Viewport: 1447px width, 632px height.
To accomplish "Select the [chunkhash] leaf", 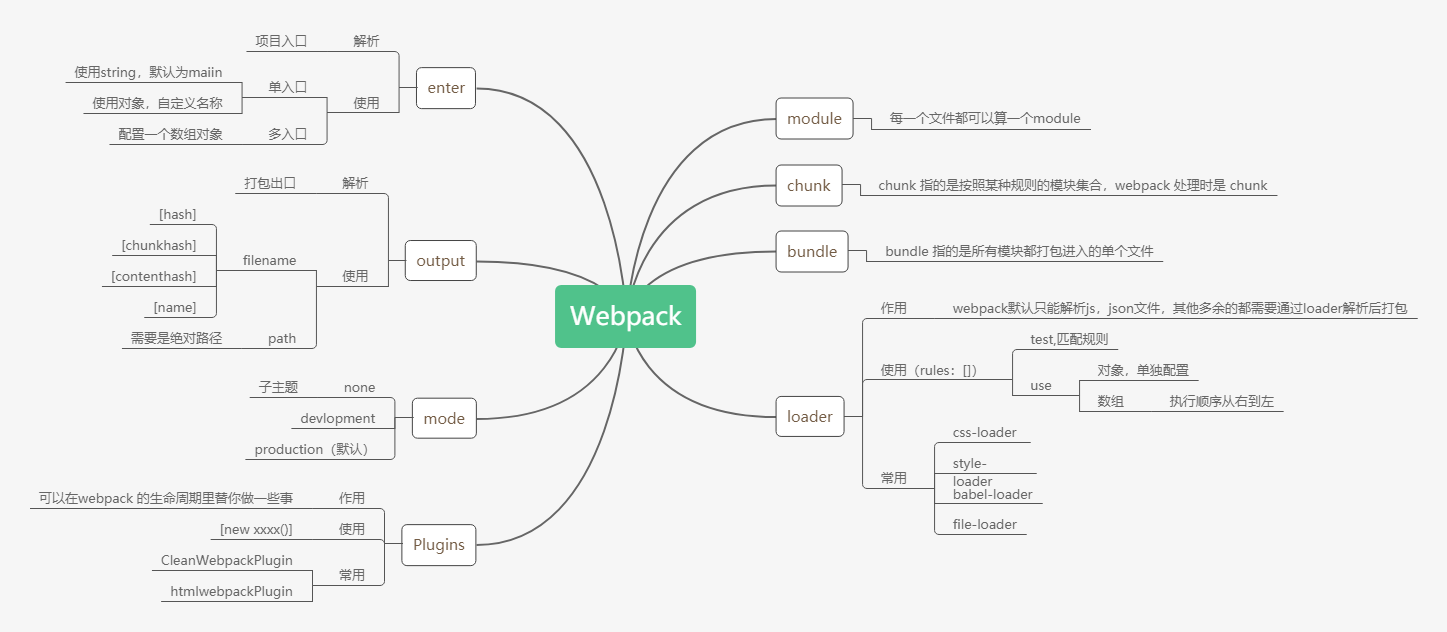I will click(159, 245).
